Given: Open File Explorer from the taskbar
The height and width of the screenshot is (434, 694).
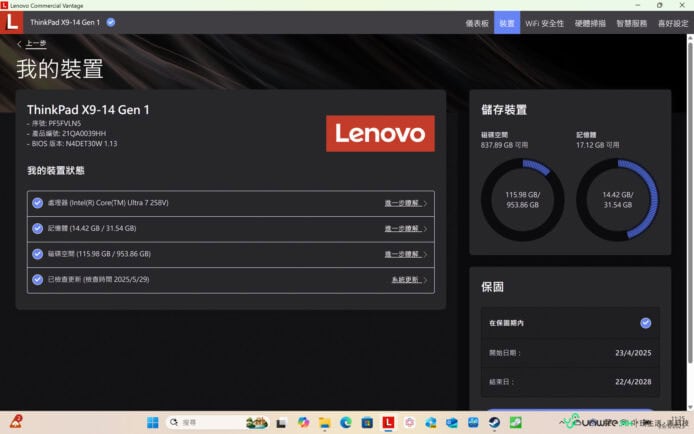Looking at the screenshot, I should [324, 423].
